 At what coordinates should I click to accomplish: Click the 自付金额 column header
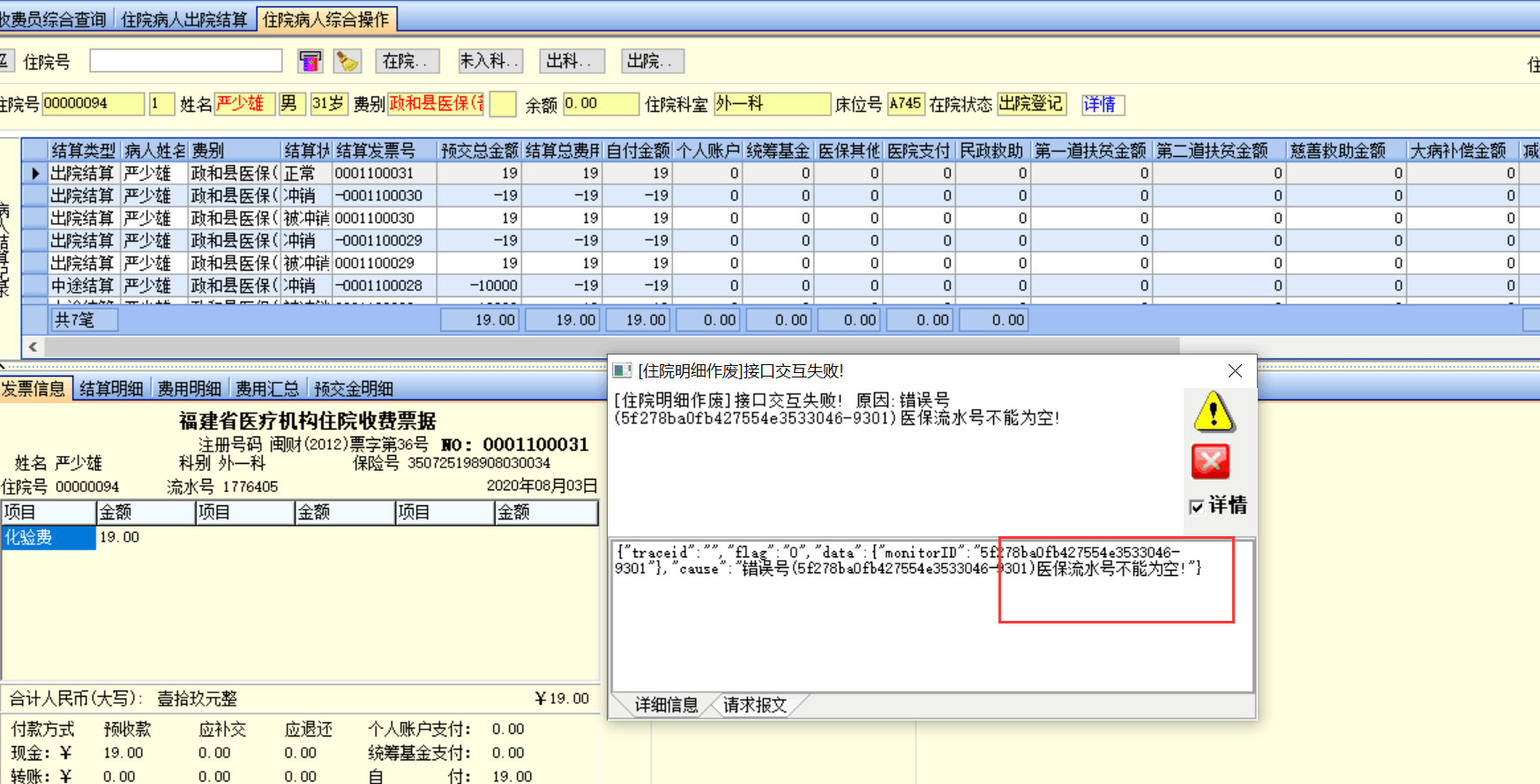click(638, 151)
